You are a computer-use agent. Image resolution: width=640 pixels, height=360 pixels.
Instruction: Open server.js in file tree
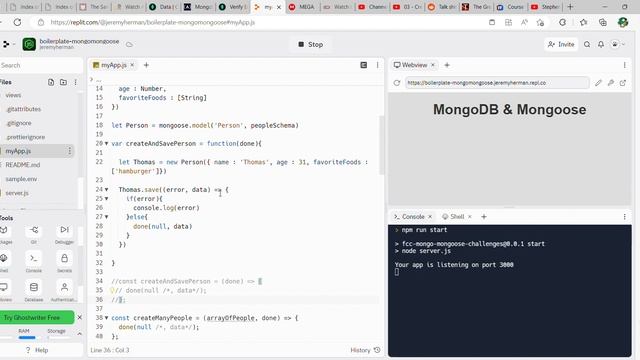17,193
